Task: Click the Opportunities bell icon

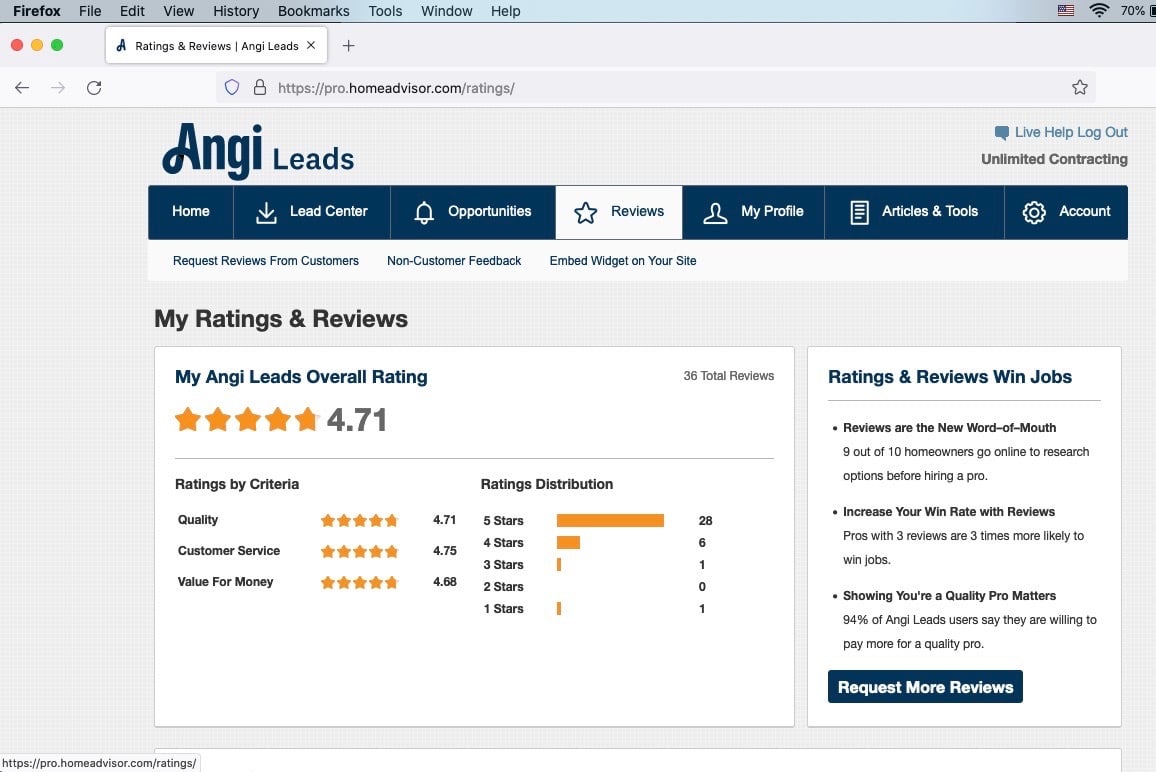Action: click(x=424, y=212)
